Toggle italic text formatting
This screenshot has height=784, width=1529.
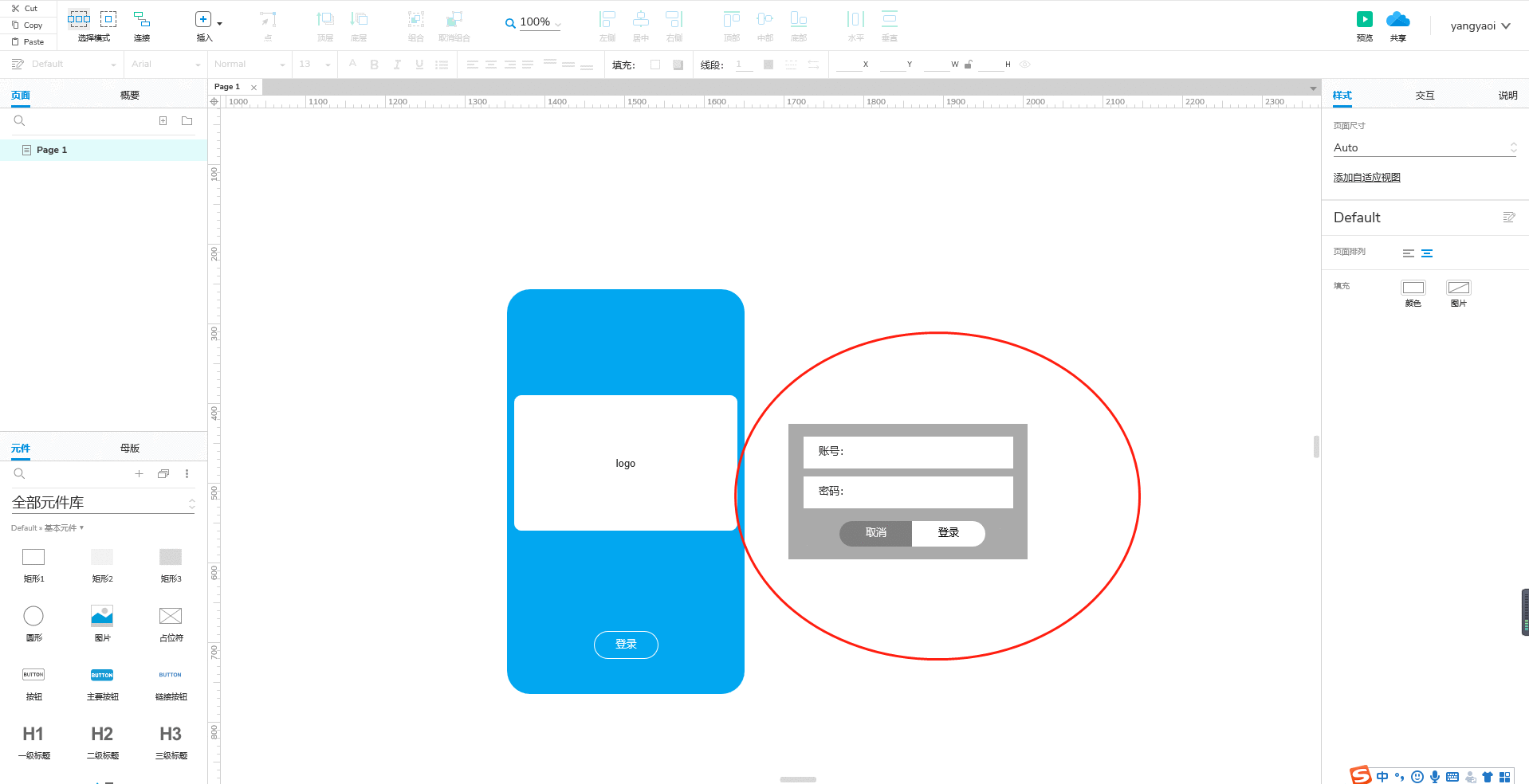click(397, 65)
